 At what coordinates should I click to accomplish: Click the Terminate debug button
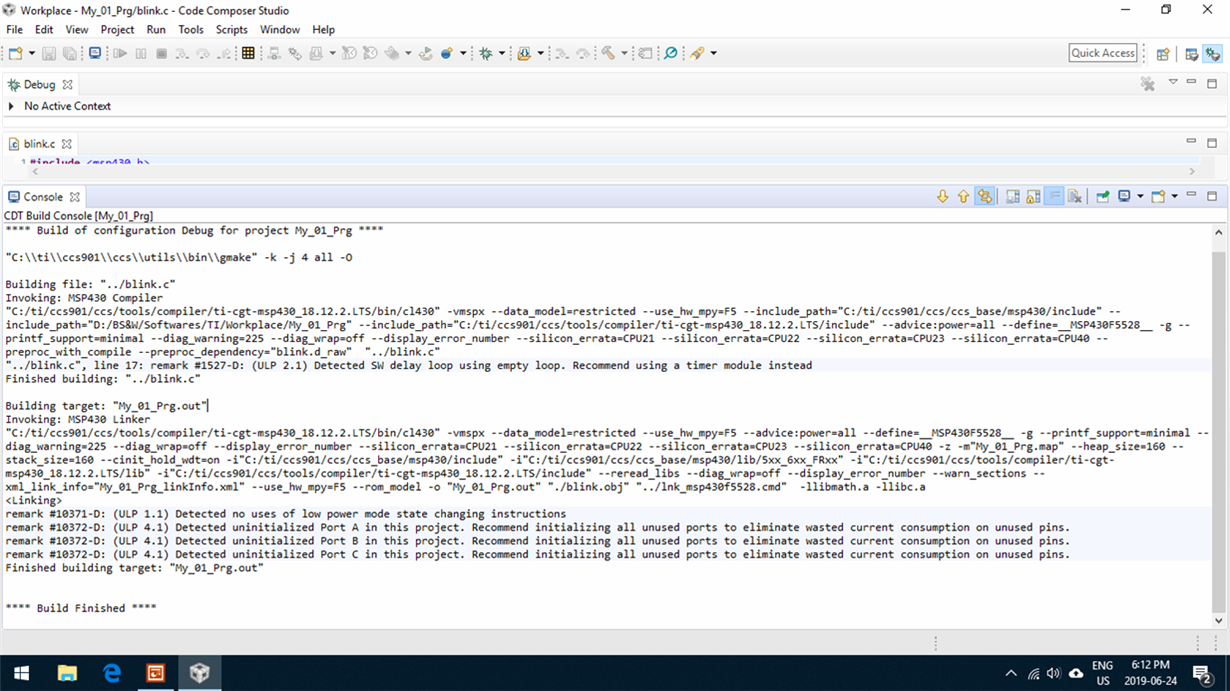(x=161, y=53)
